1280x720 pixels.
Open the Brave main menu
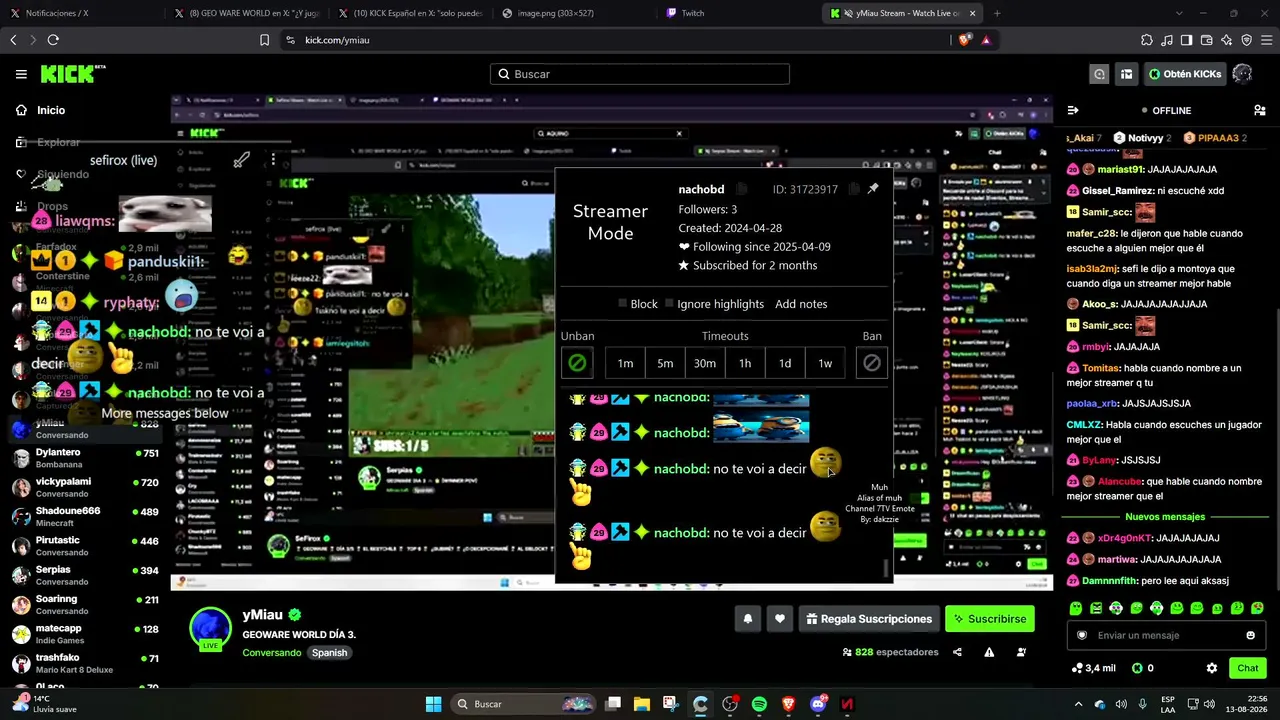pos(1266,40)
